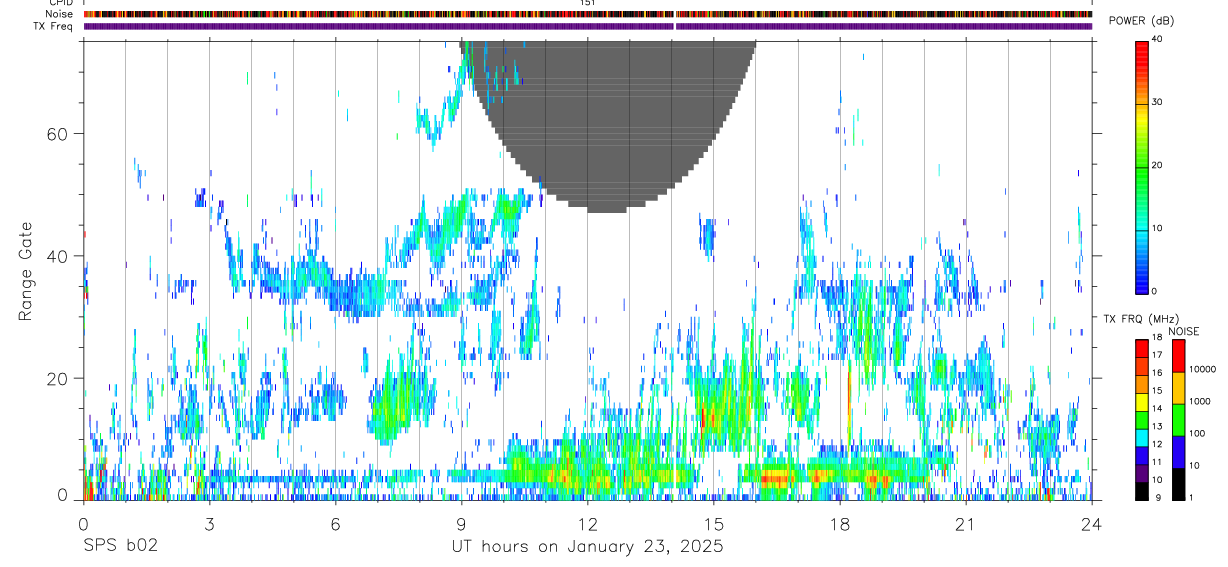The width and height of the screenshot is (1228, 567).
Task: Select the 11 tick on the TX FRQ legend
Action: [x=1157, y=462]
